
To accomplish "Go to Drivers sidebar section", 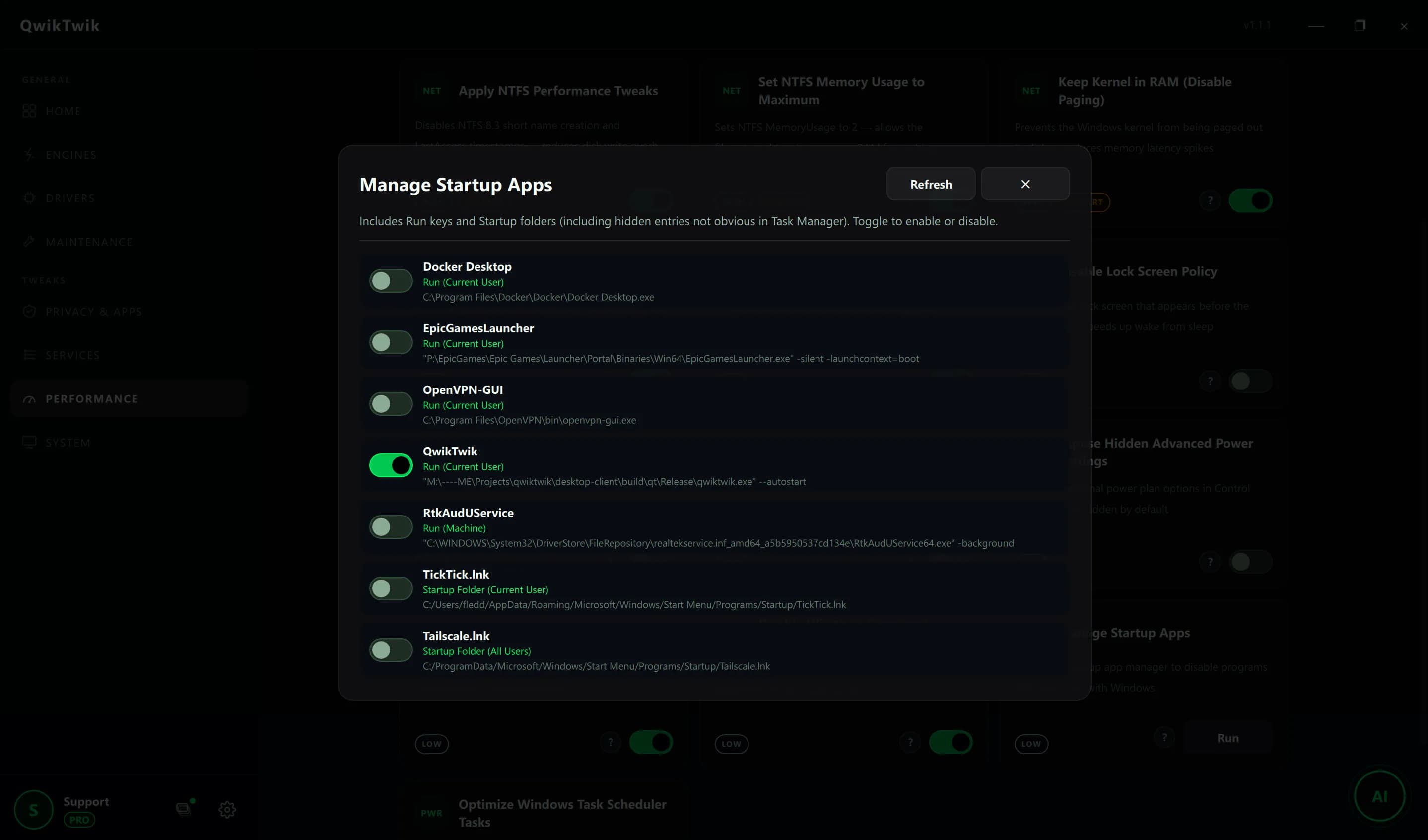I will (129, 198).
